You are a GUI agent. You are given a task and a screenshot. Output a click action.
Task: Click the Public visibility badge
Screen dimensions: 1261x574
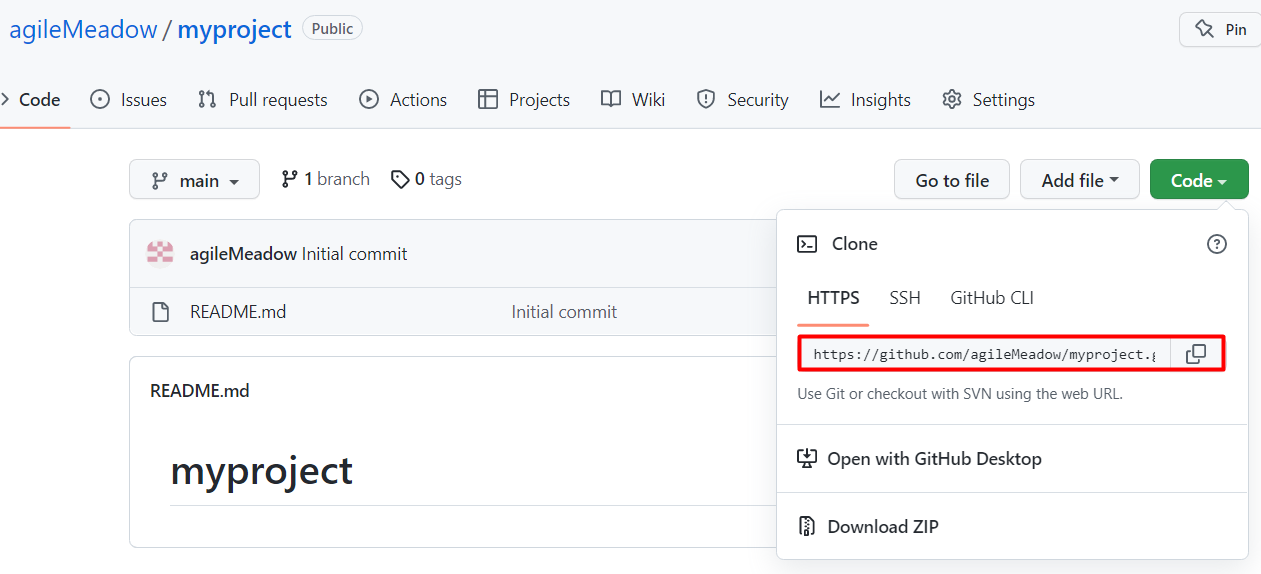pos(332,29)
